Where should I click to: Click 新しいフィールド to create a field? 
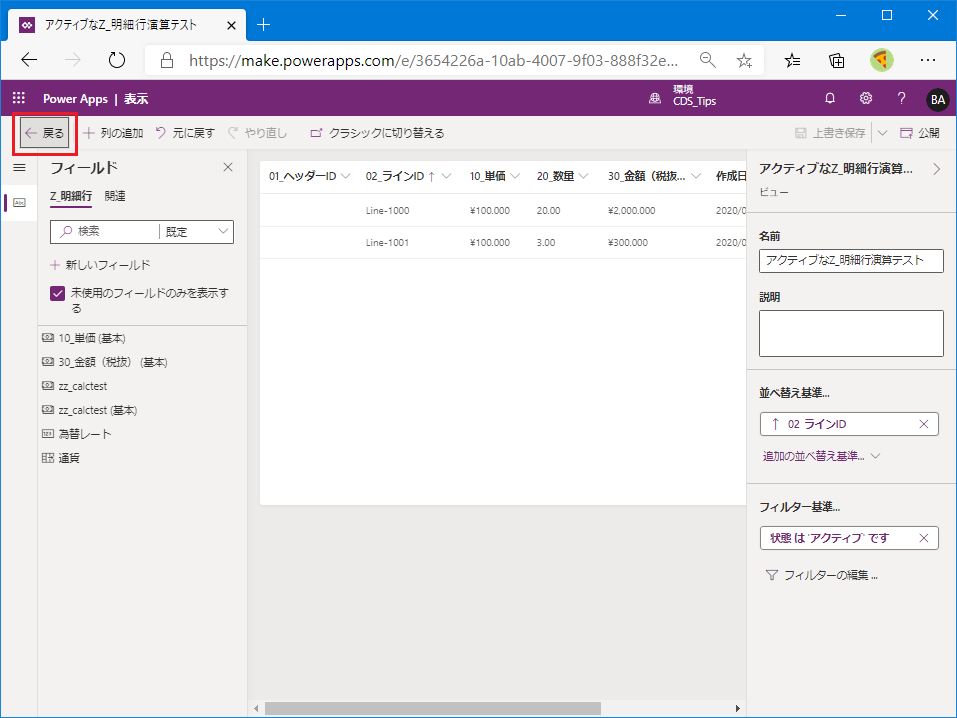(x=100, y=265)
